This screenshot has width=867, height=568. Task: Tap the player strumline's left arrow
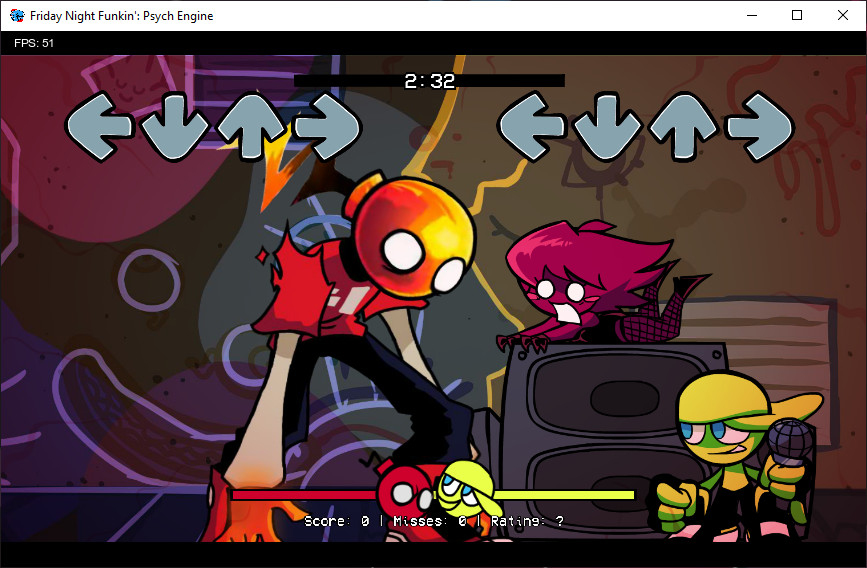click(x=532, y=127)
